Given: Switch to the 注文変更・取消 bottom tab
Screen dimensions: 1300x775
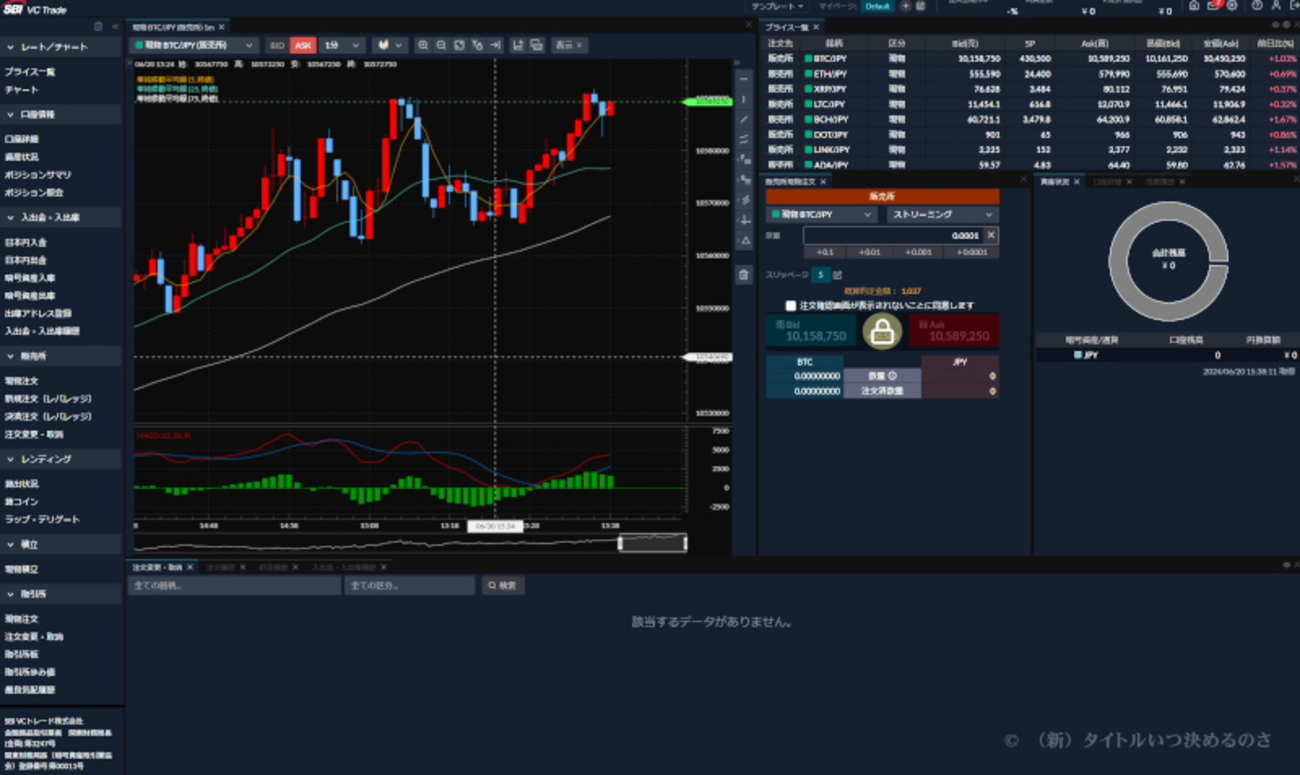Looking at the screenshot, I should click(157, 567).
